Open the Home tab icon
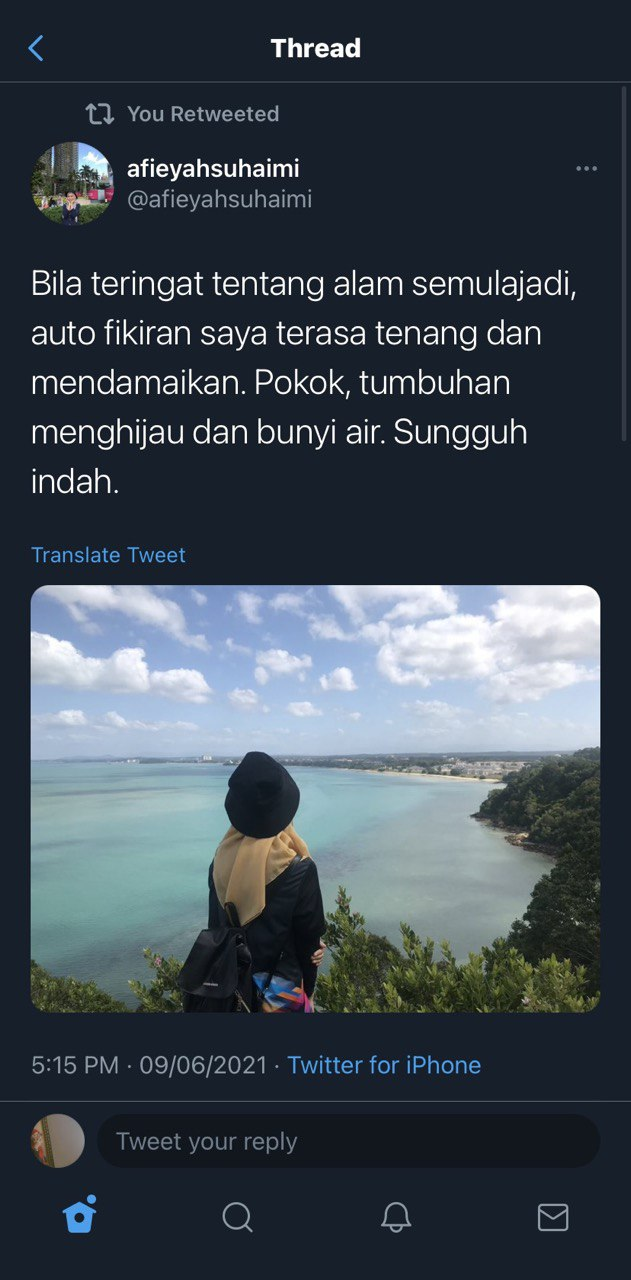Image resolution: width=631 pixels, height=1280 pixels. 80,1216
